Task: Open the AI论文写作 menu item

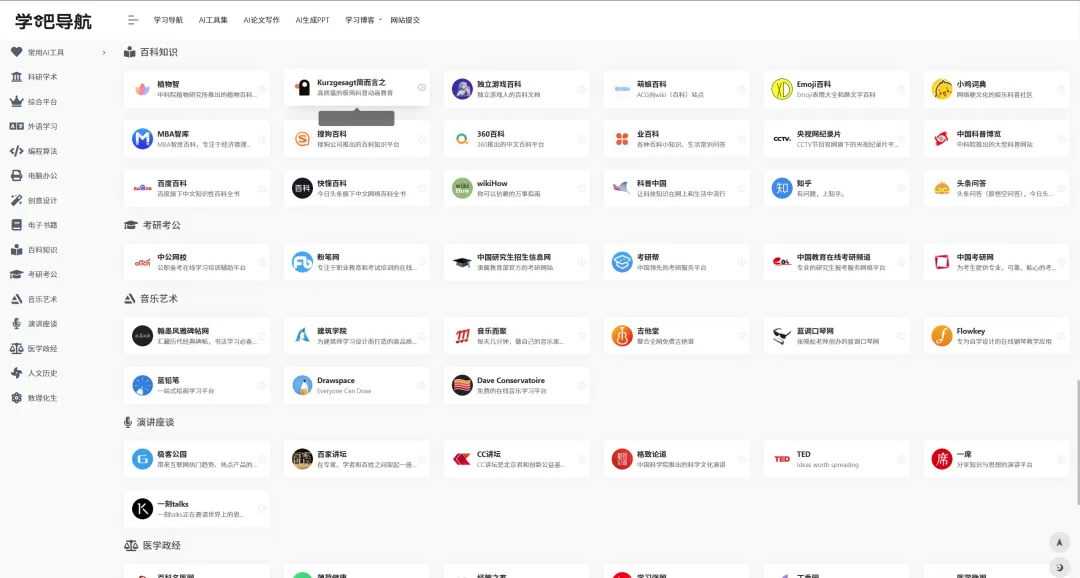Action: [261, 20]
